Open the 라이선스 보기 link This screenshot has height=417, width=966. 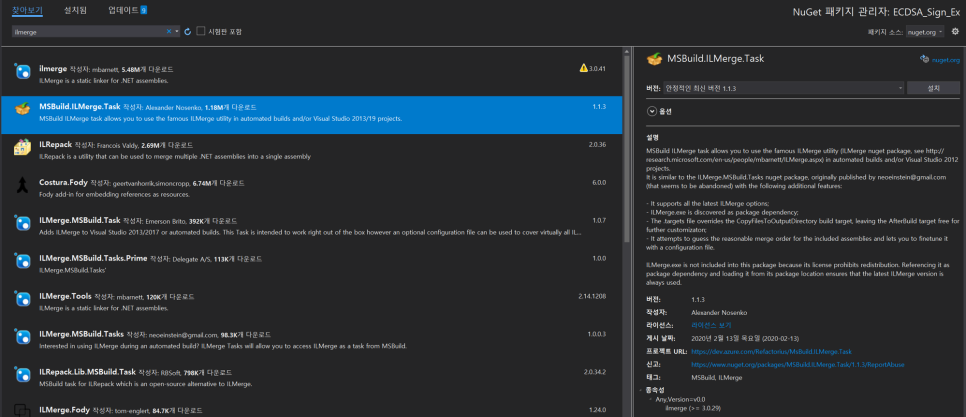[712, 325]
